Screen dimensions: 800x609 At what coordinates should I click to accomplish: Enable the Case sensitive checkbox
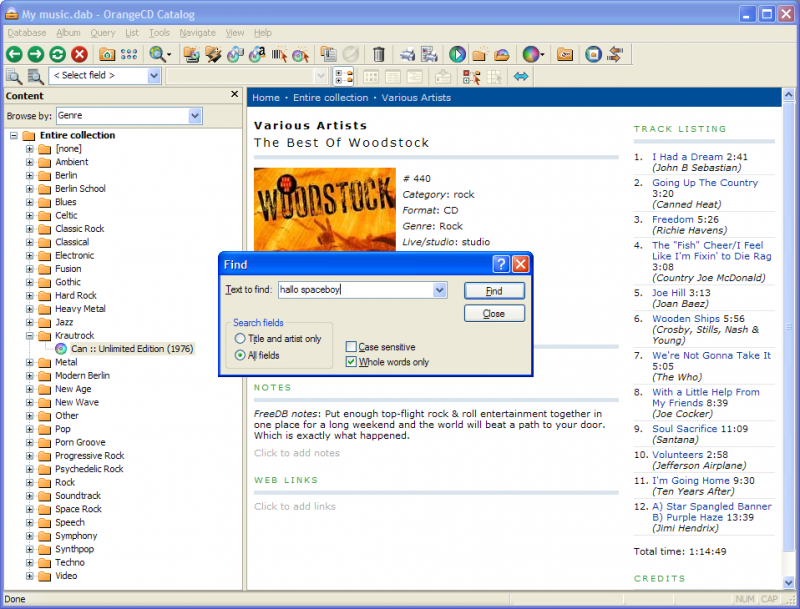tap(351, 347)
